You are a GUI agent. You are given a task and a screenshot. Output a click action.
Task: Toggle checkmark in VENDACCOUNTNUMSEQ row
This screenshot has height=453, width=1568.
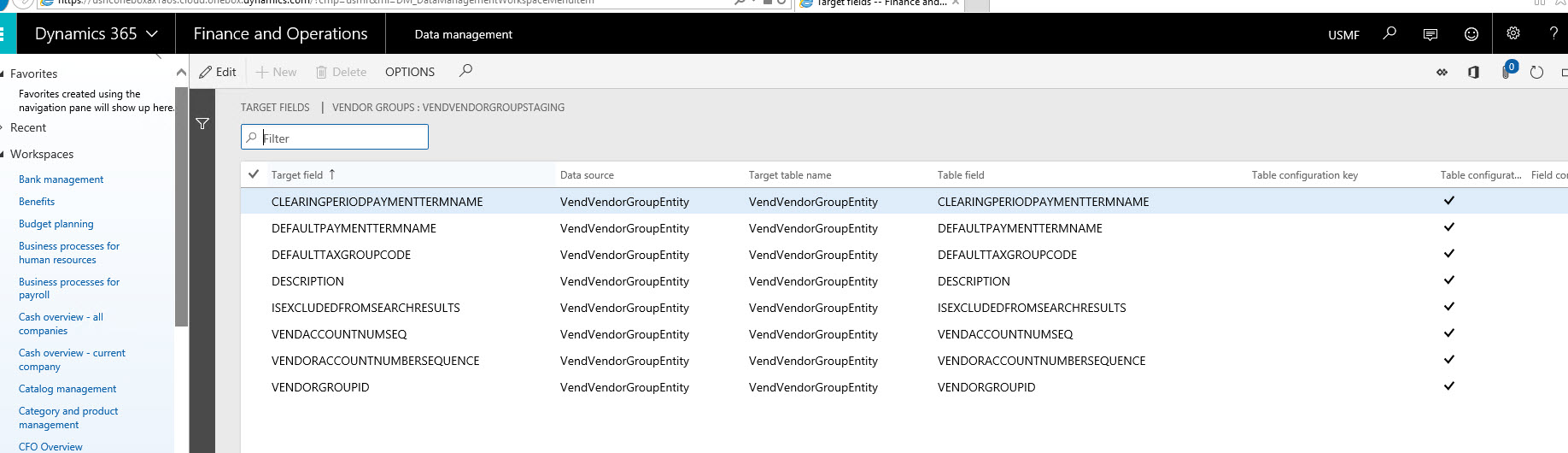1449,333
